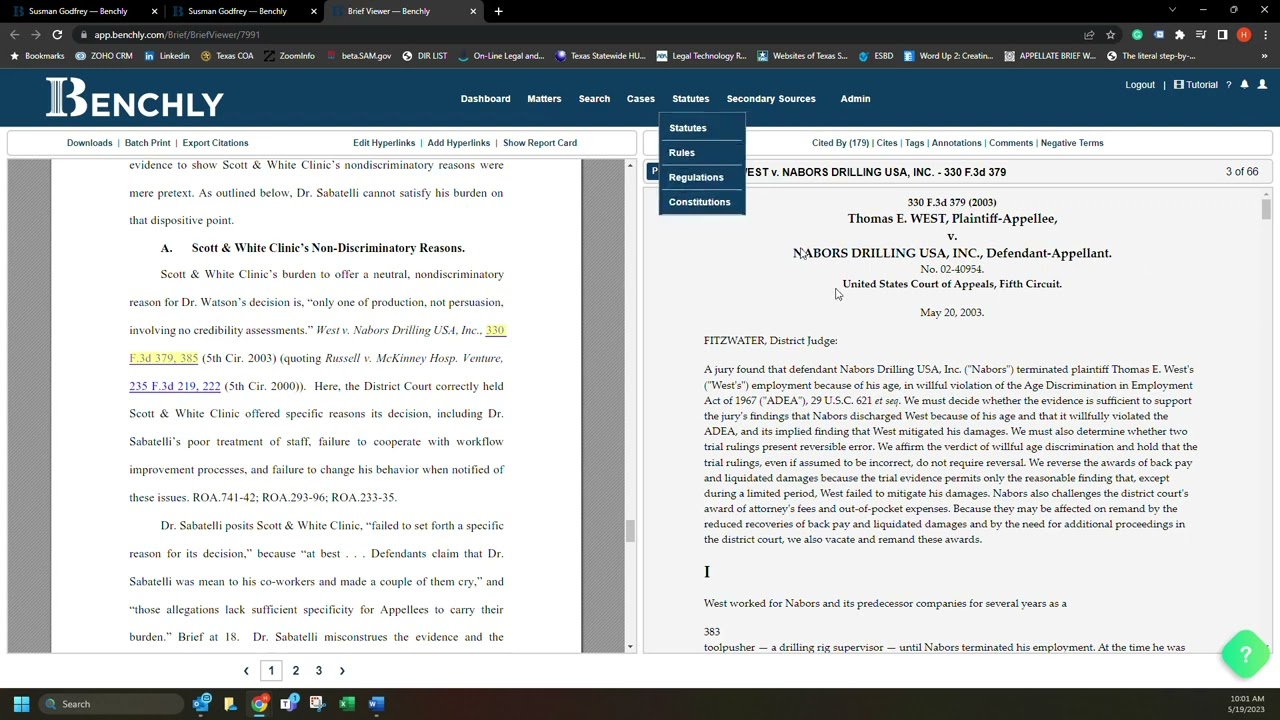
Task: Open the beta.SAM.gov bookmark
Action: tap(360, 56)
